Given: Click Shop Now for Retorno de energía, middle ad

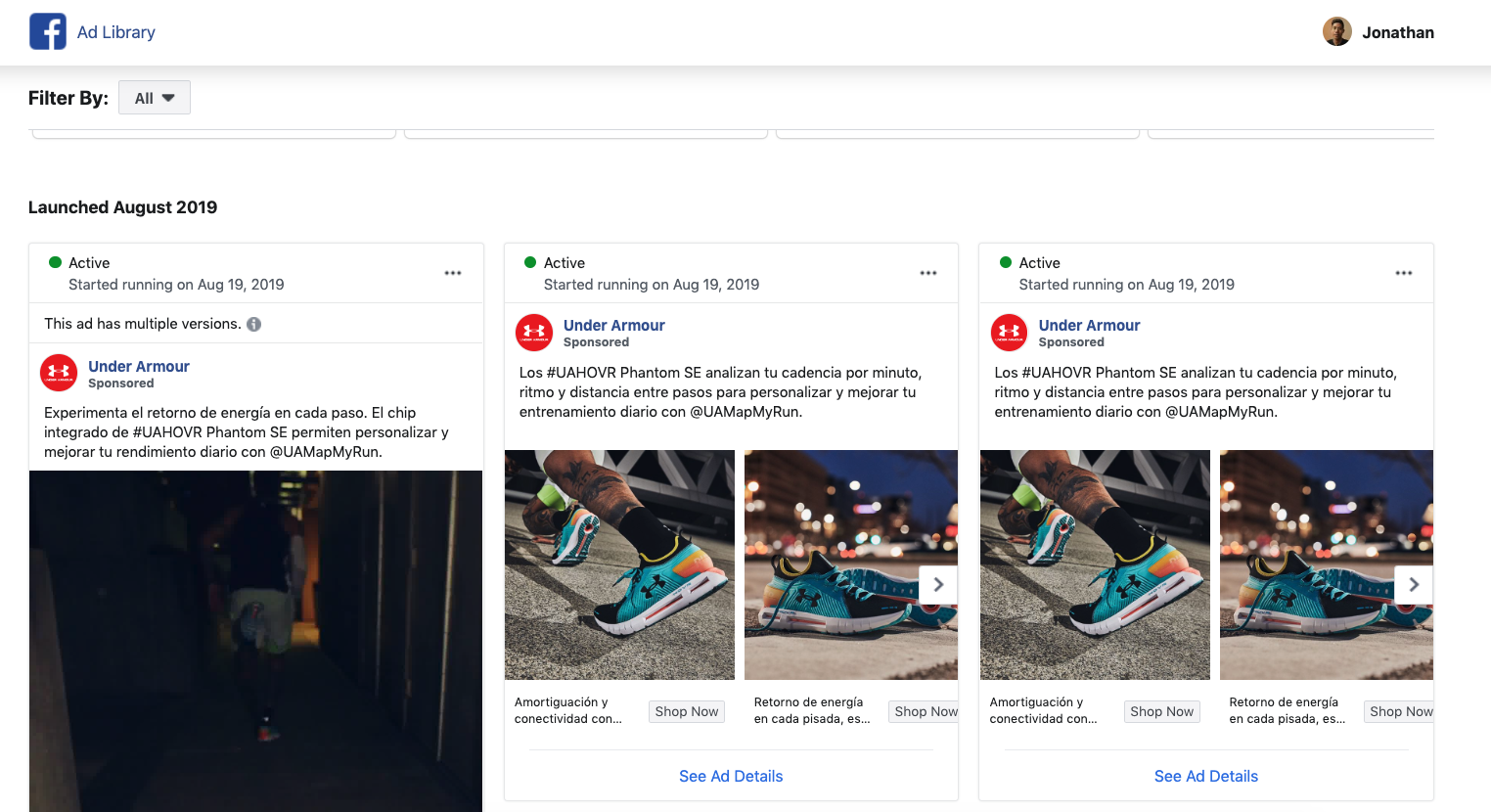Looking at the screenshot, I should click(x=926, y=711).
